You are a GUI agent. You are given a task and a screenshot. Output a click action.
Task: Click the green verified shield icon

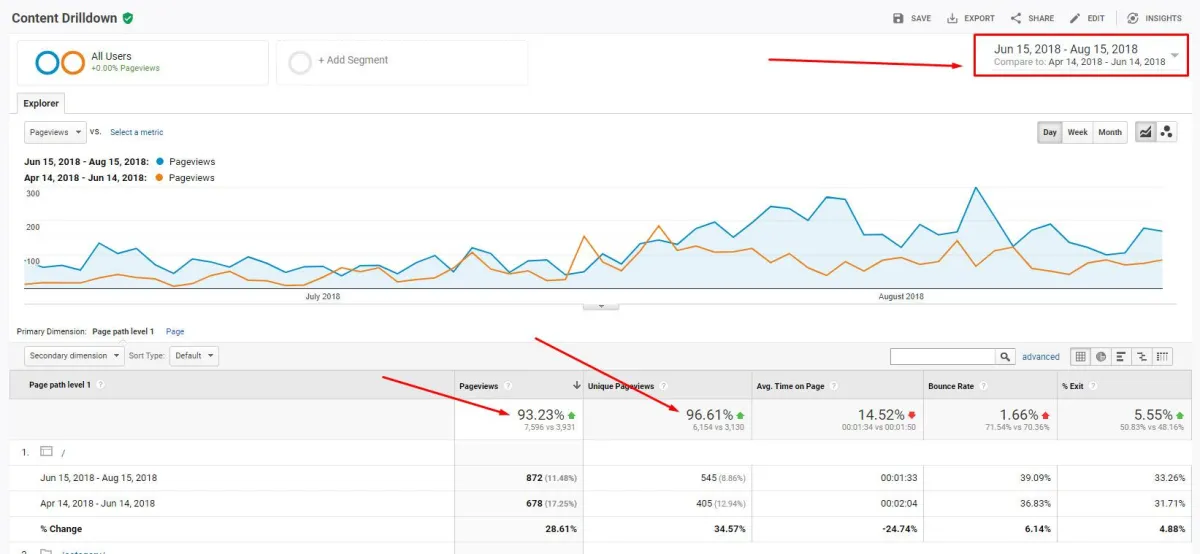pos(128,18)
